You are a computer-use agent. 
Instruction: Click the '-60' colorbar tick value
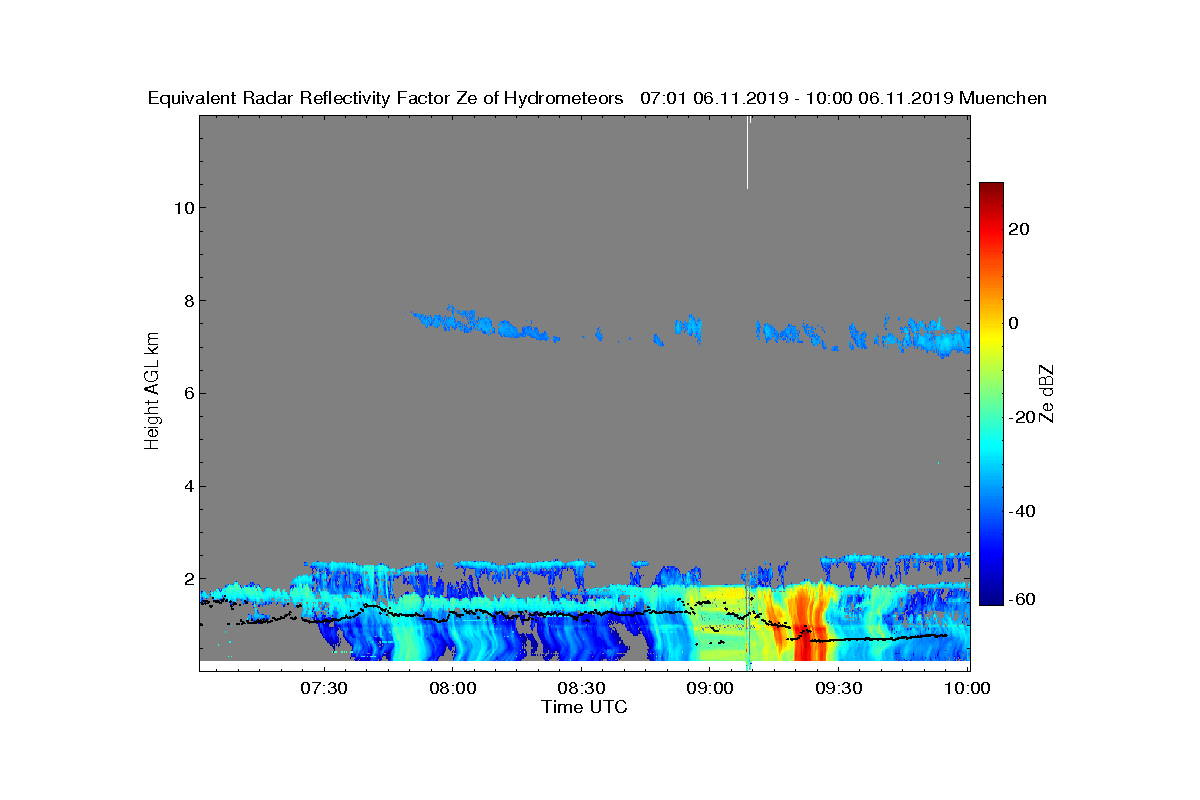click(x=1021, y=599)
